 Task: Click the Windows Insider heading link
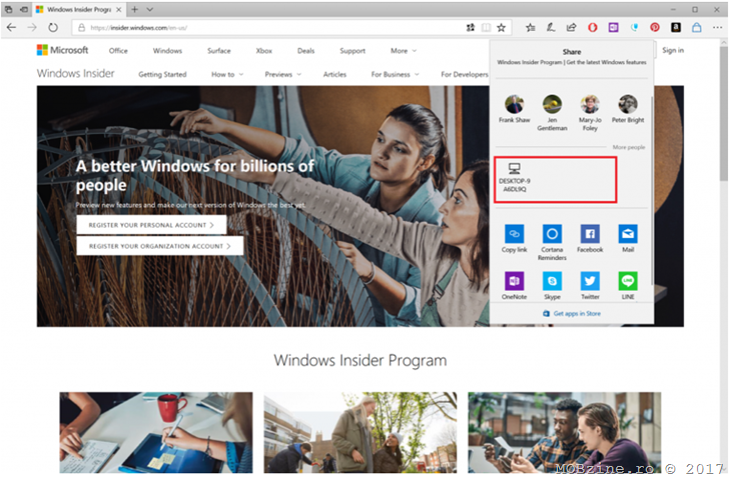pos(75,73)
